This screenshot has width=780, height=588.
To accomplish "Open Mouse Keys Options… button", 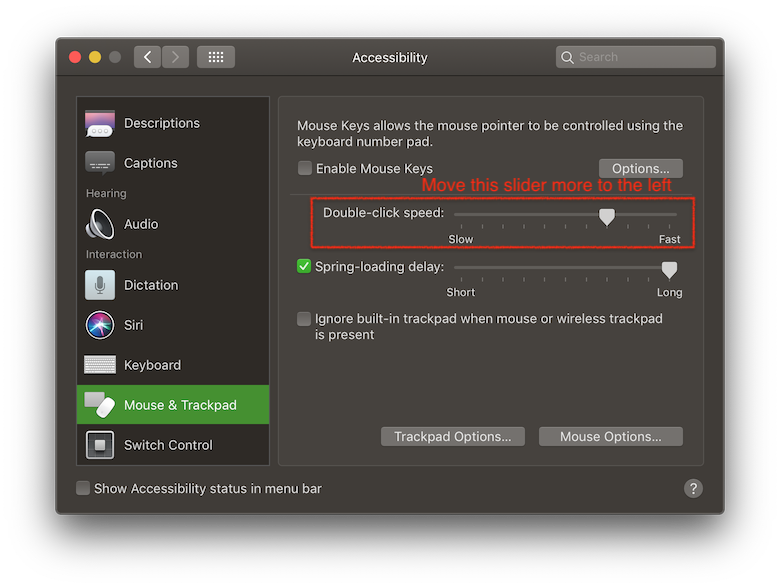I will coord(641,169).
